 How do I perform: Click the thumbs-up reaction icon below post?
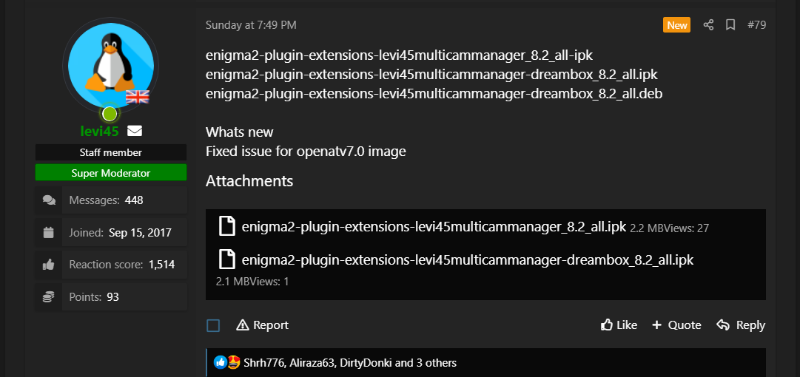click(220, 363)
